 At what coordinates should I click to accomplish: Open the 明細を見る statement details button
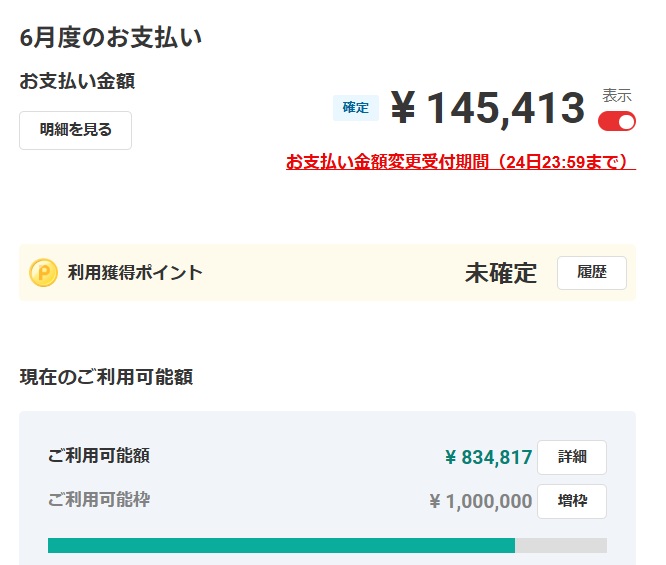[x=75, y=130]
